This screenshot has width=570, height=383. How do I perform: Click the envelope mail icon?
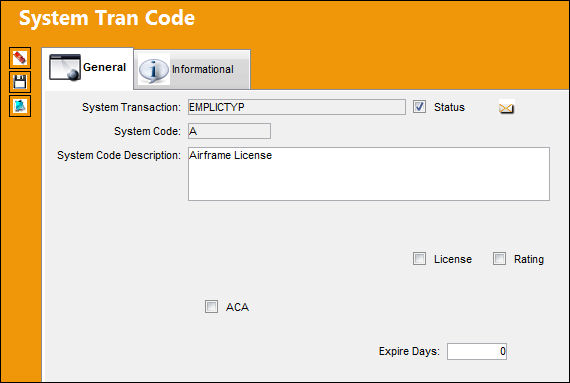(x=506, y=108)
